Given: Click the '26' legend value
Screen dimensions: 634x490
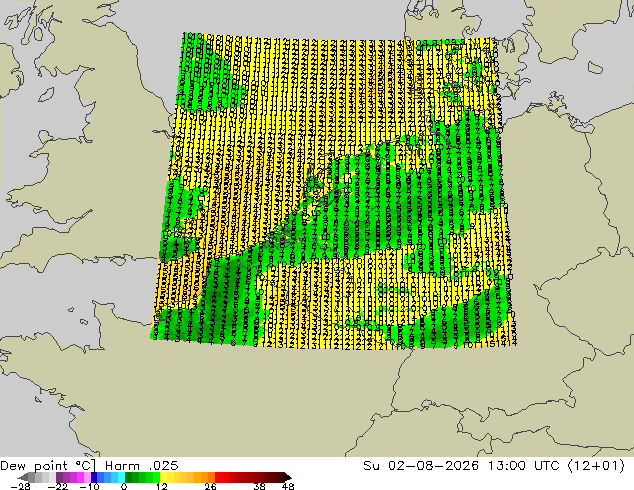Looking at the screenshot, I should pyautogui.click(x=210, y=486).
